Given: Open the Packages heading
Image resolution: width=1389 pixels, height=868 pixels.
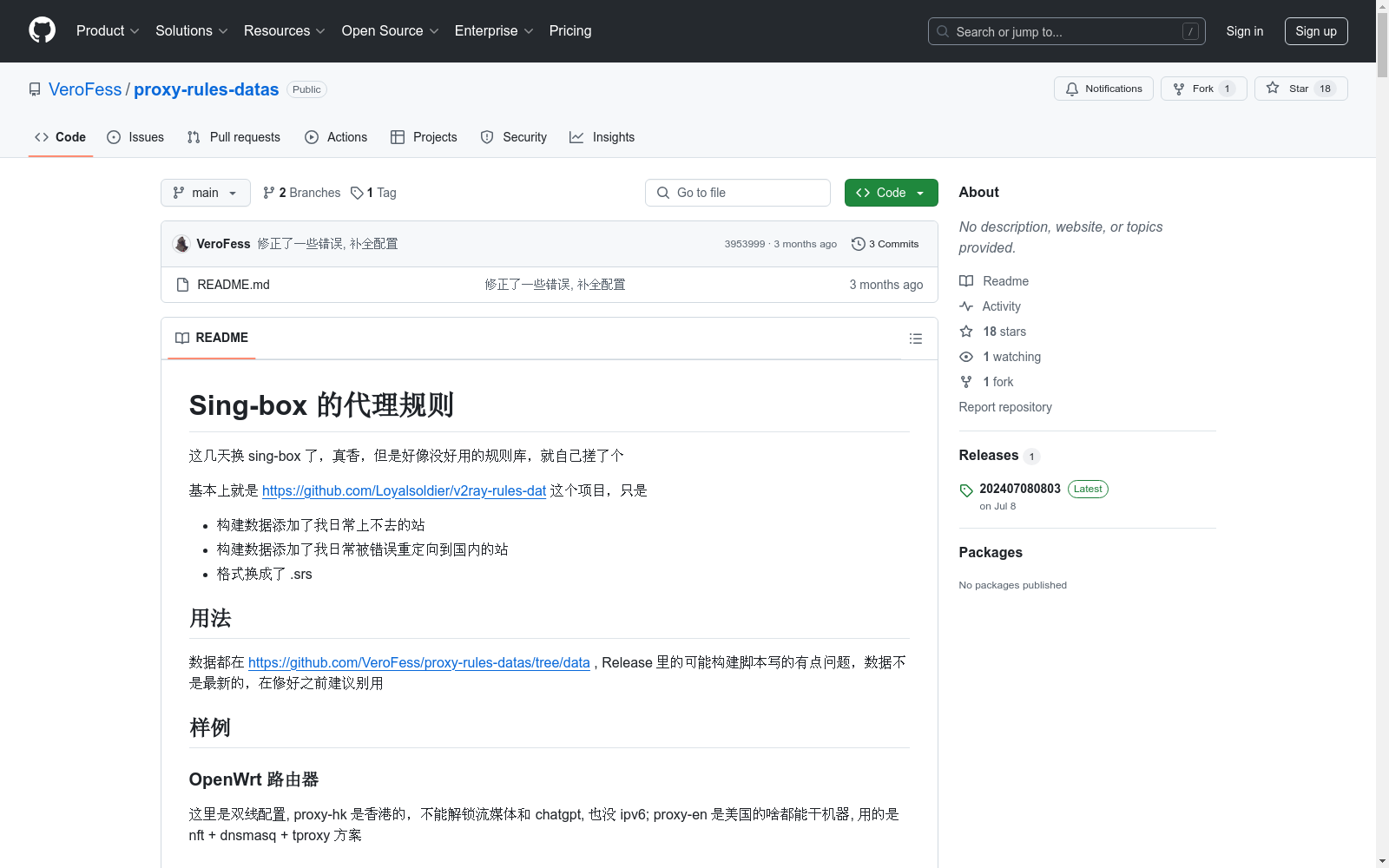Looking at the screenshot, I should 991,552.
